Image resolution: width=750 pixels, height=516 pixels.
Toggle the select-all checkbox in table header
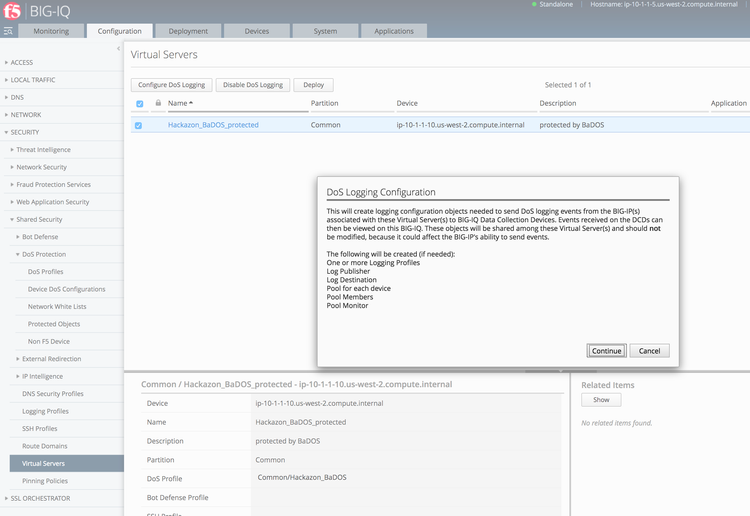pos(139,103)
